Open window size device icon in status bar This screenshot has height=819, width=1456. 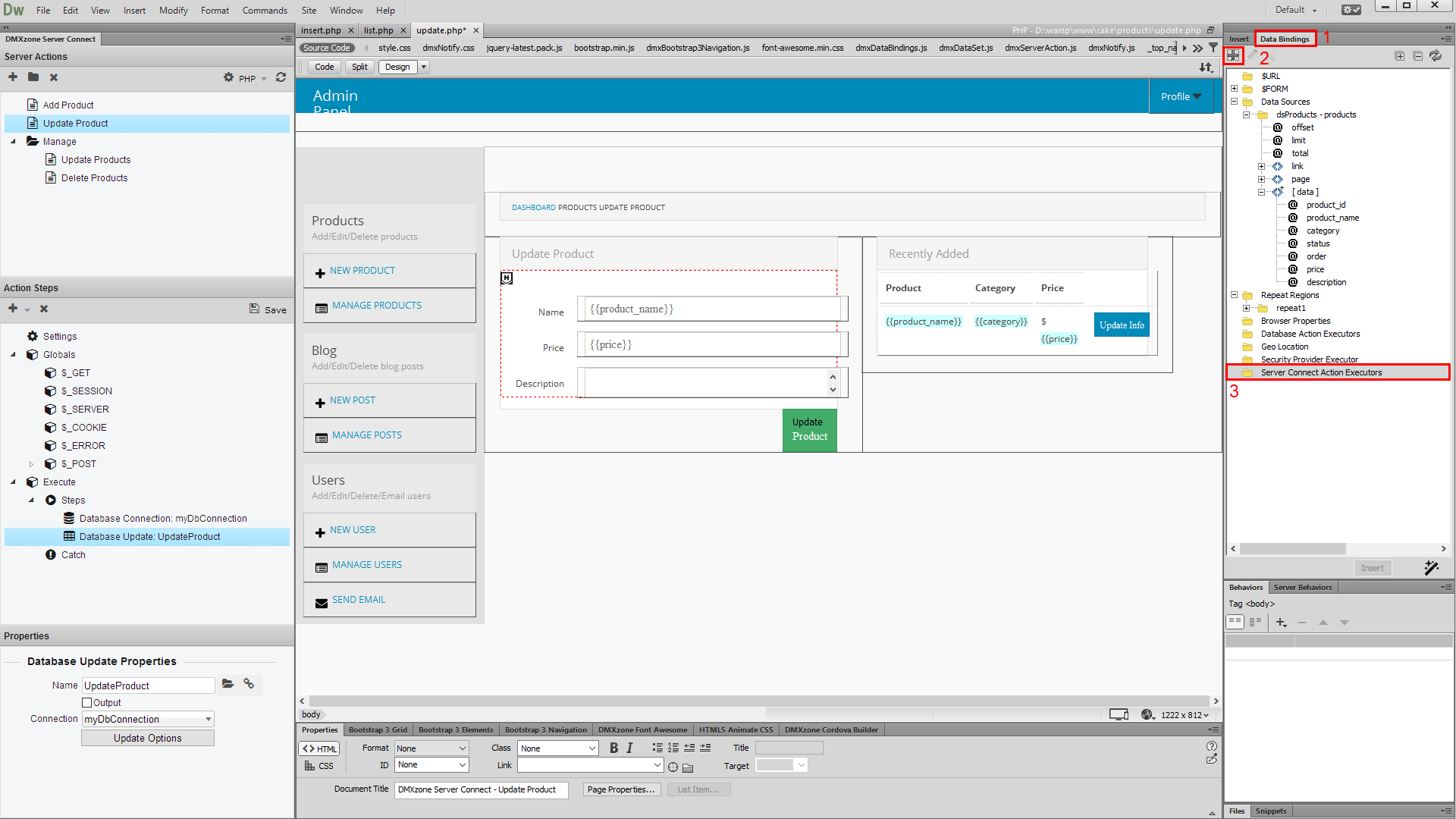[1119, 714]
